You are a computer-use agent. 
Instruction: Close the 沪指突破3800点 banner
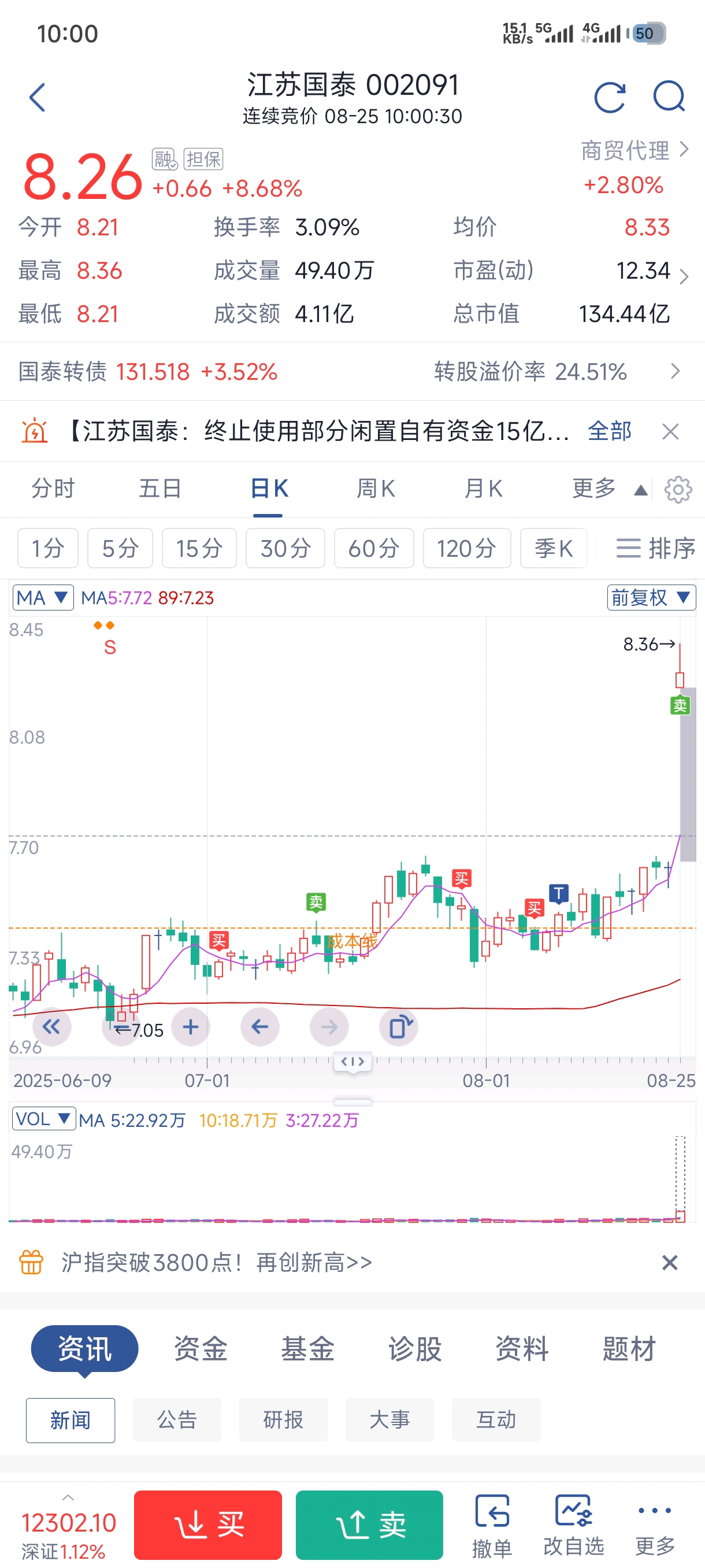pos(670,1263)
